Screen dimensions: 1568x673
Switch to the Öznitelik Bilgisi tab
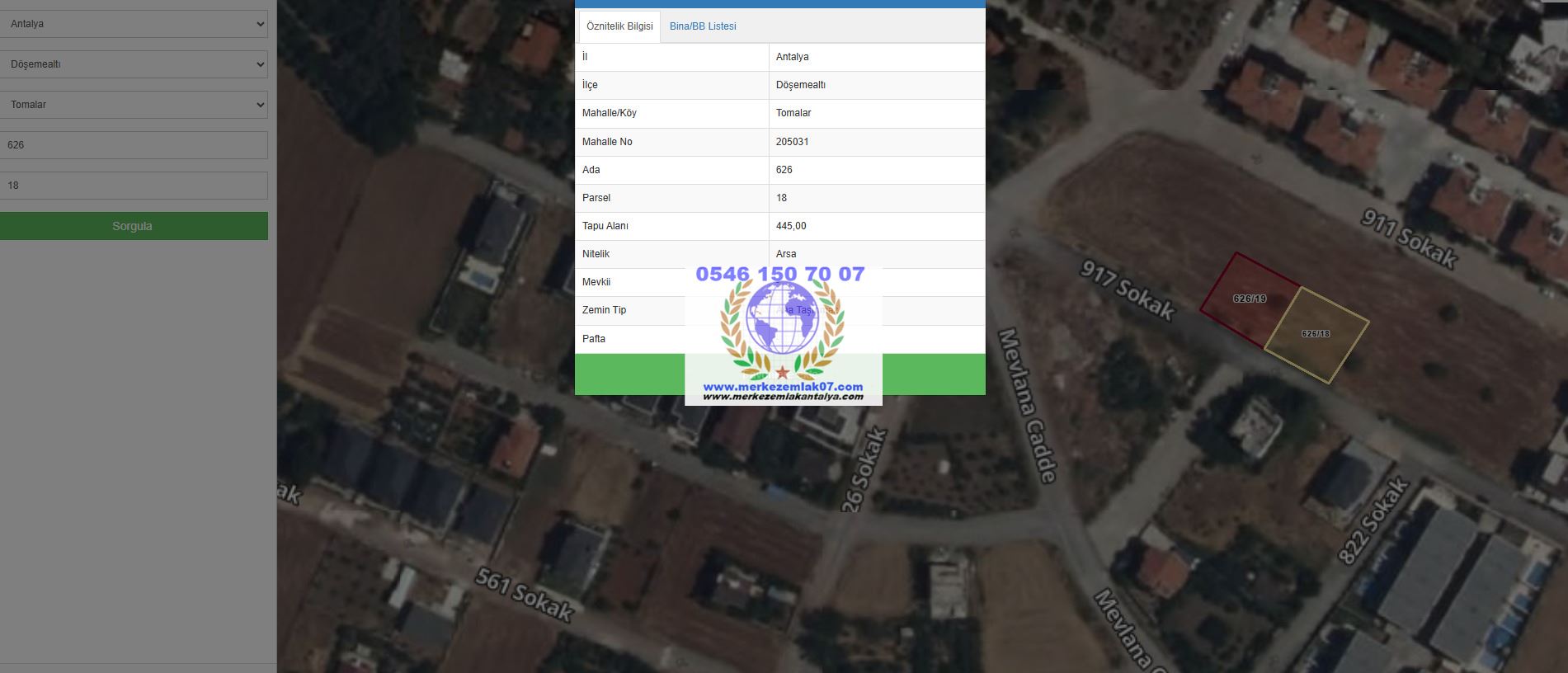pos(619,26)
